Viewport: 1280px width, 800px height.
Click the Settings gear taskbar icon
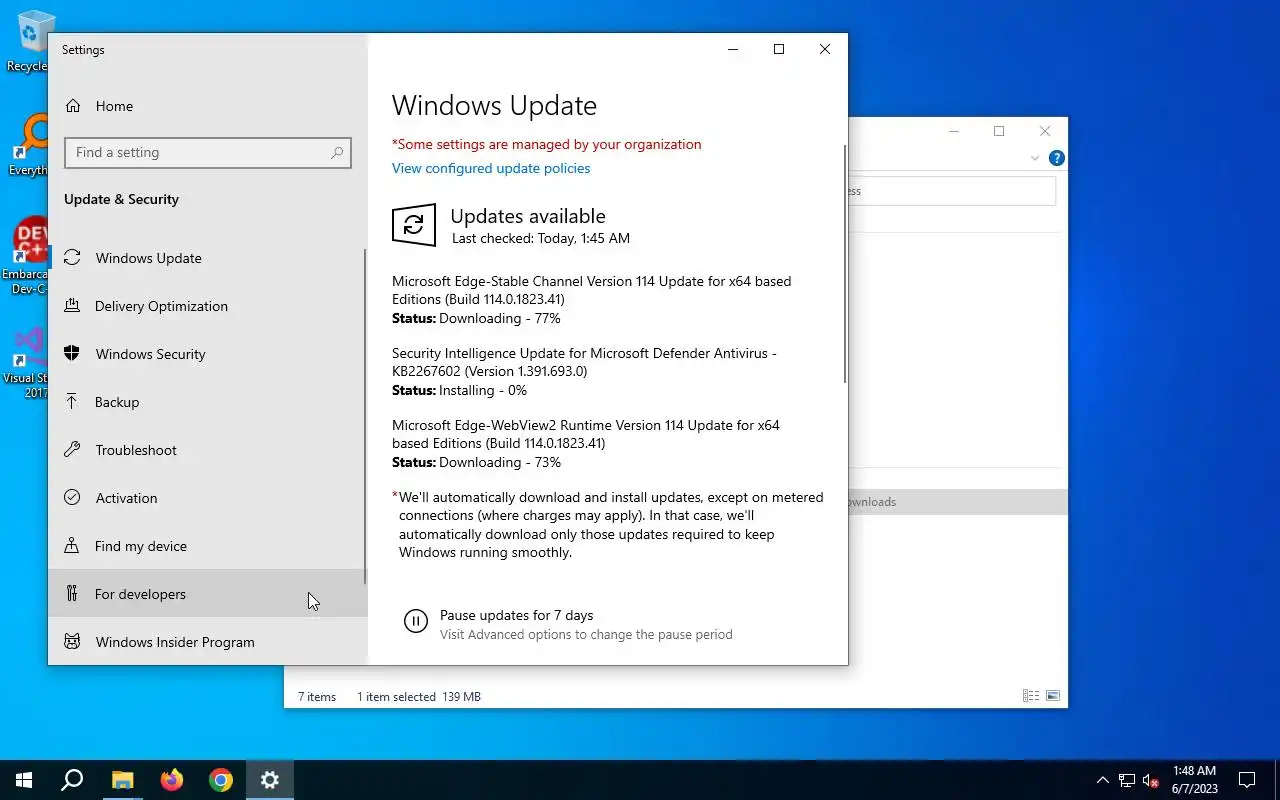click(x=270, y=780)
